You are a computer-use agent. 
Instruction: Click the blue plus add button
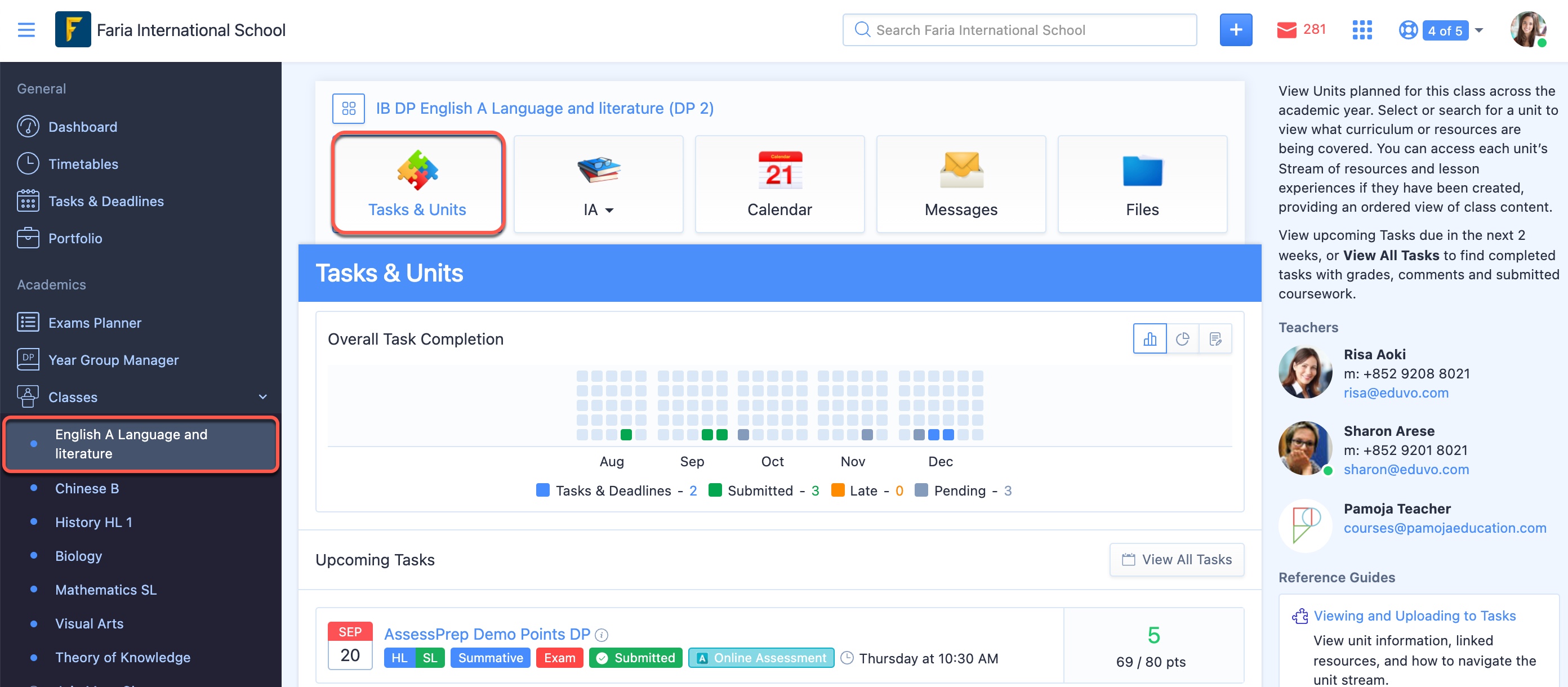point(1236,30)
